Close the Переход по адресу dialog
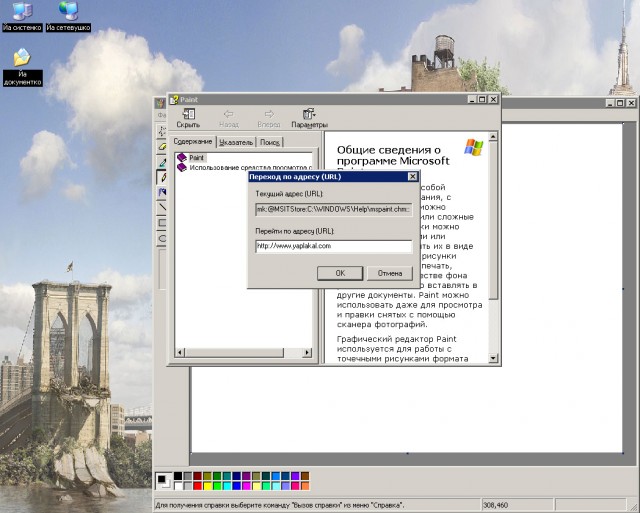Viewport: 640px width, 513px height. (x=412, y=176)
